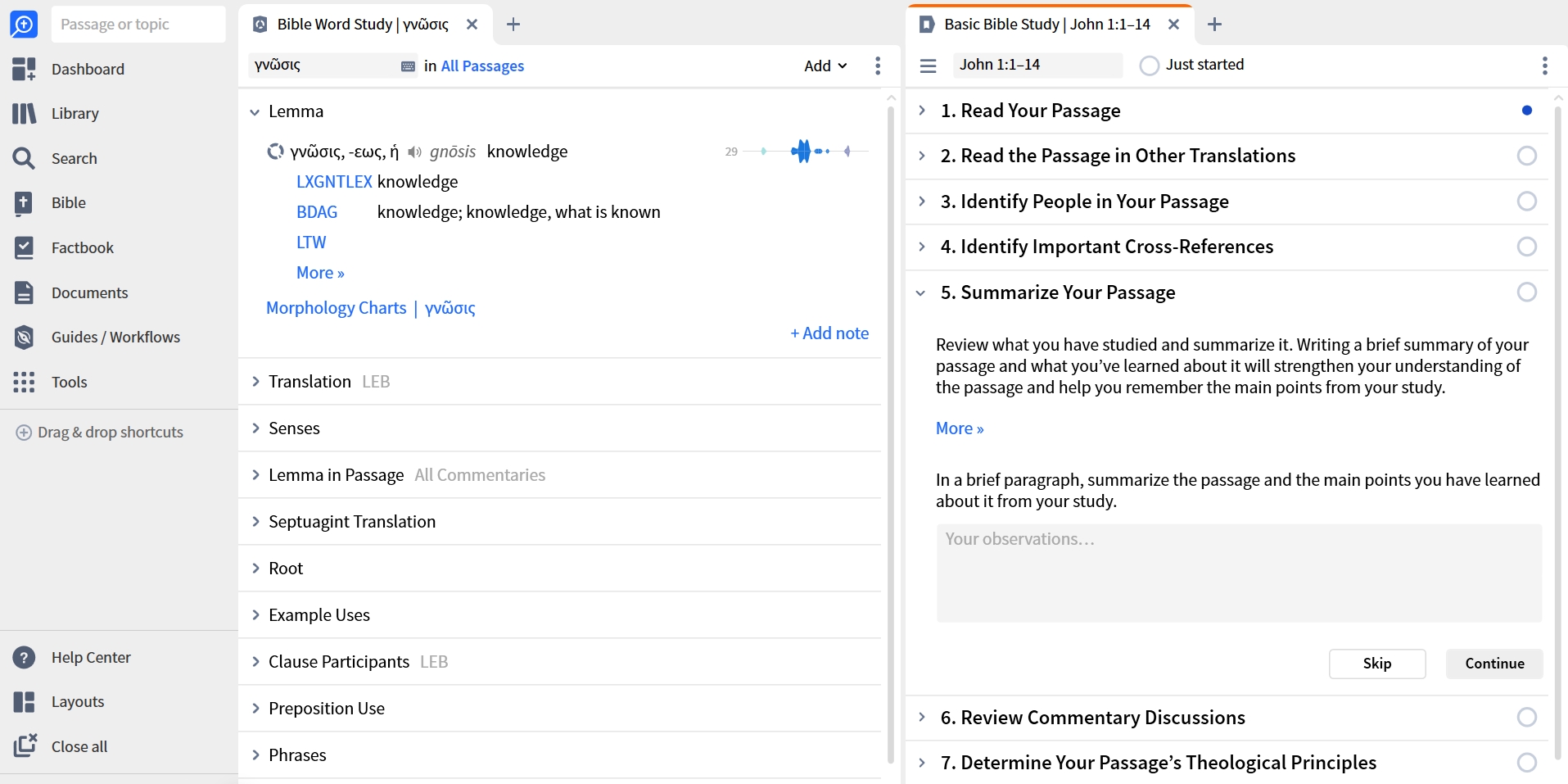Mark step 3 Identify People complete

click(x=1527, y=202)
